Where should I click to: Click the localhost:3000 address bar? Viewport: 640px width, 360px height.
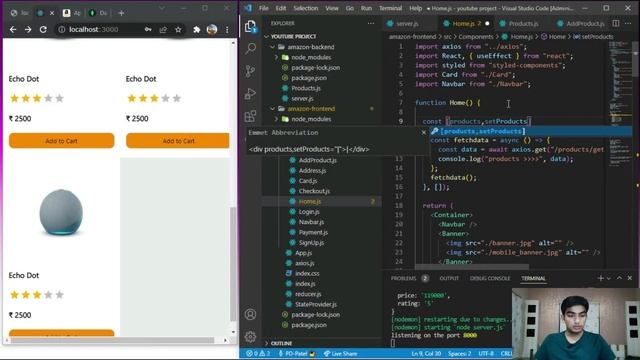94,29
